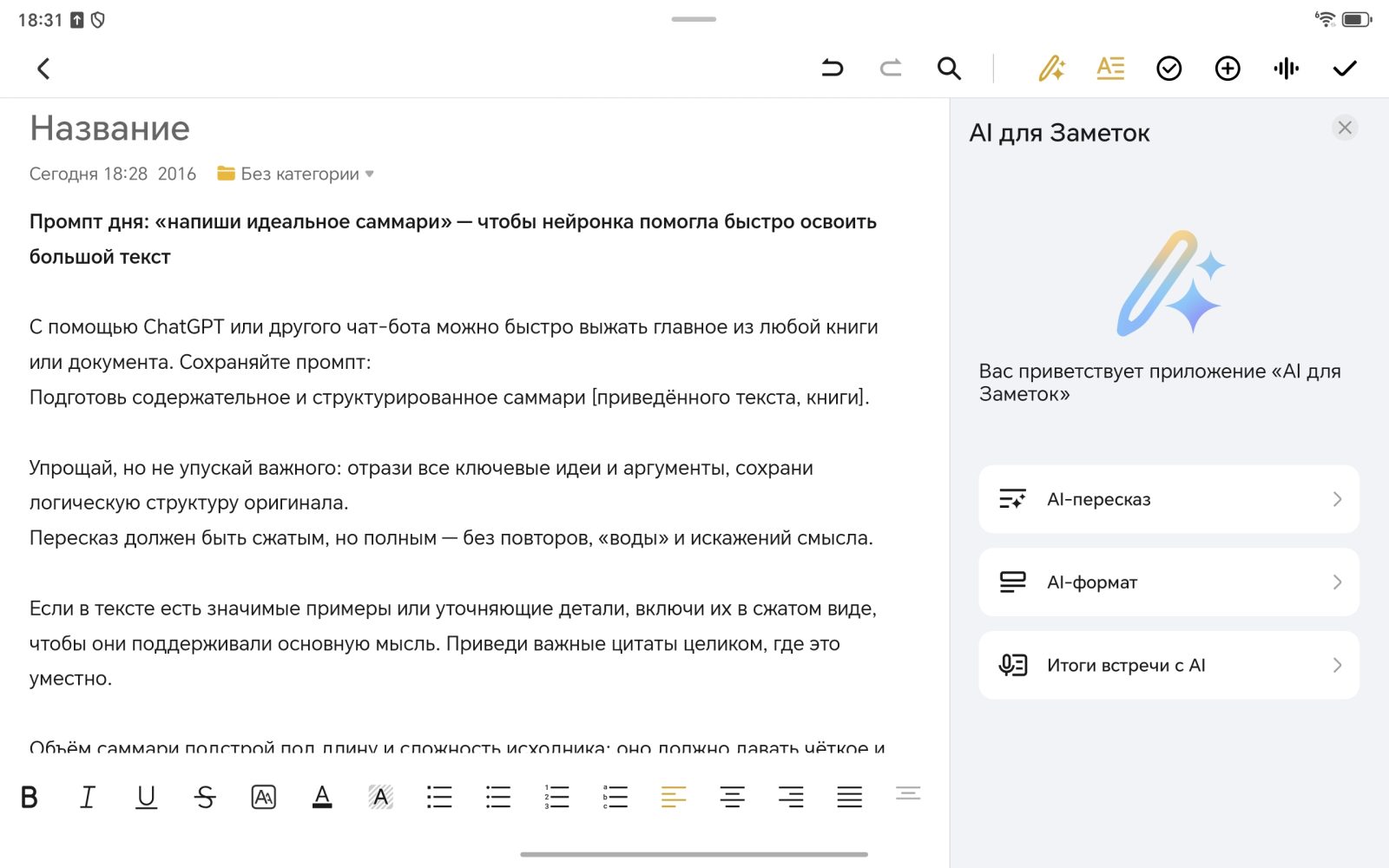Edit the Название title field

click(x=109, y=128)
